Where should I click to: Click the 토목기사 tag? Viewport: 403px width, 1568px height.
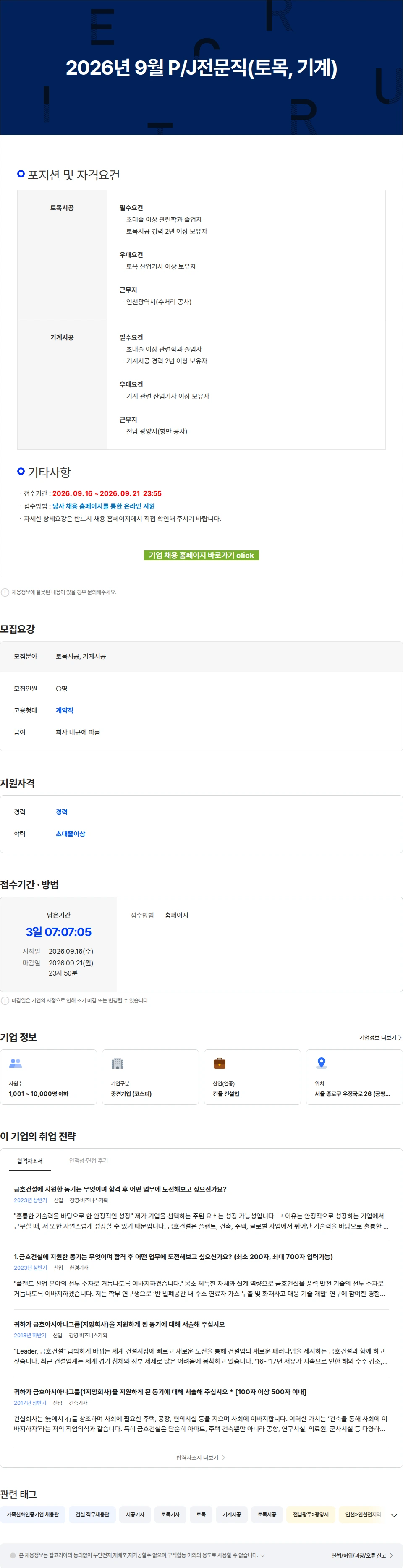(x=170, y=1514)
